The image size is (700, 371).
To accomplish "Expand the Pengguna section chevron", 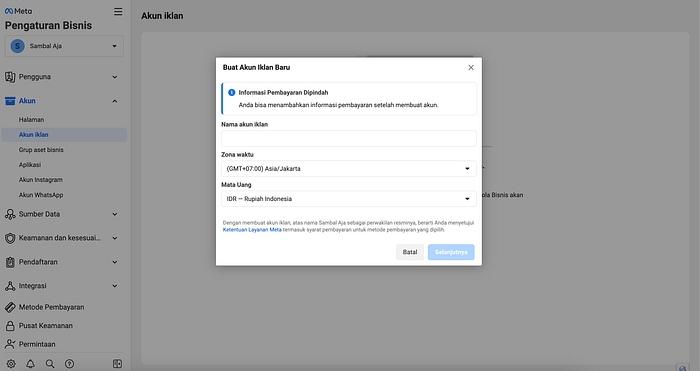I will 115,77.
